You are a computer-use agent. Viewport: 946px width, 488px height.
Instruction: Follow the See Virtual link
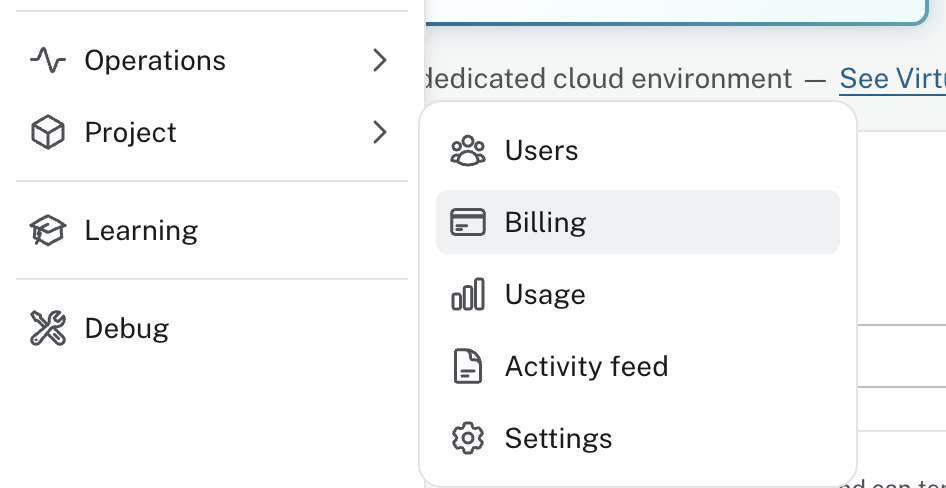coord(892,78)
